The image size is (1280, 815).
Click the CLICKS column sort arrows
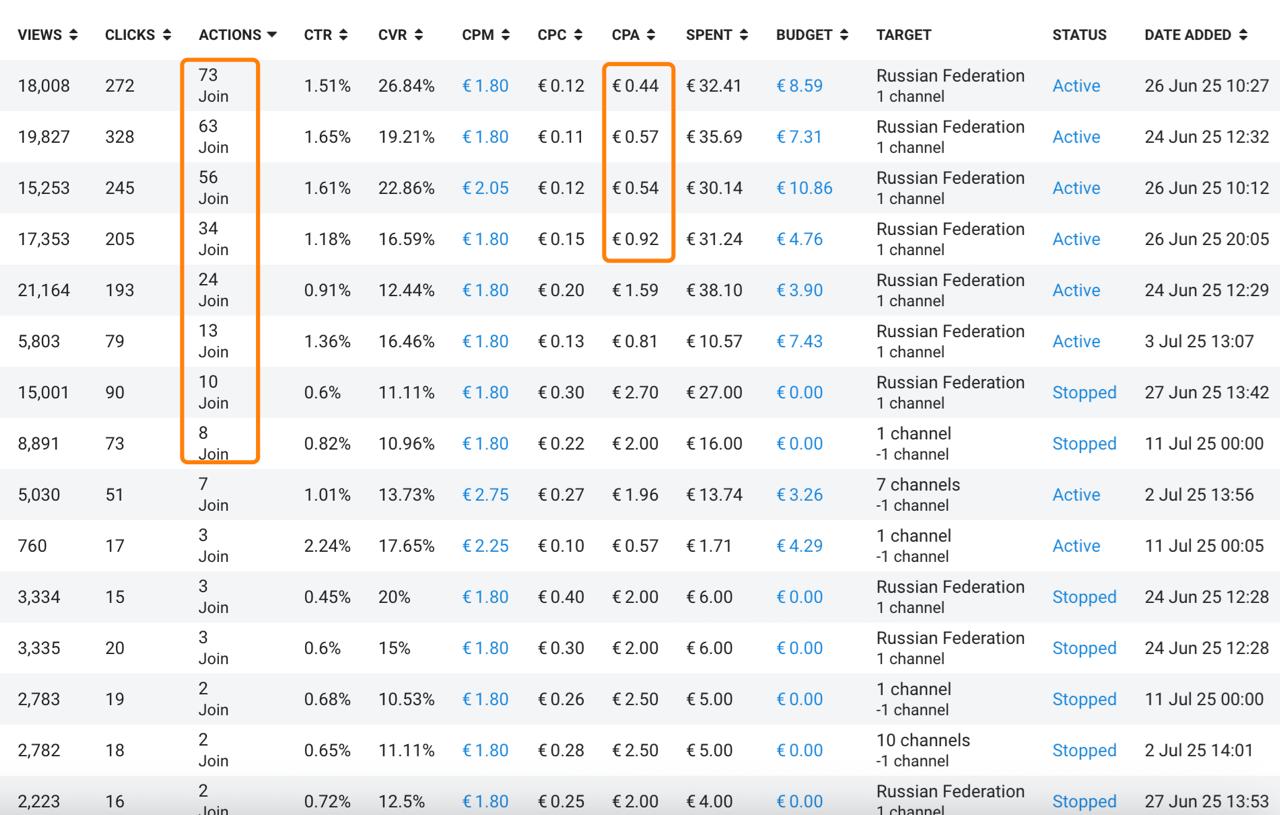(166, 35)
